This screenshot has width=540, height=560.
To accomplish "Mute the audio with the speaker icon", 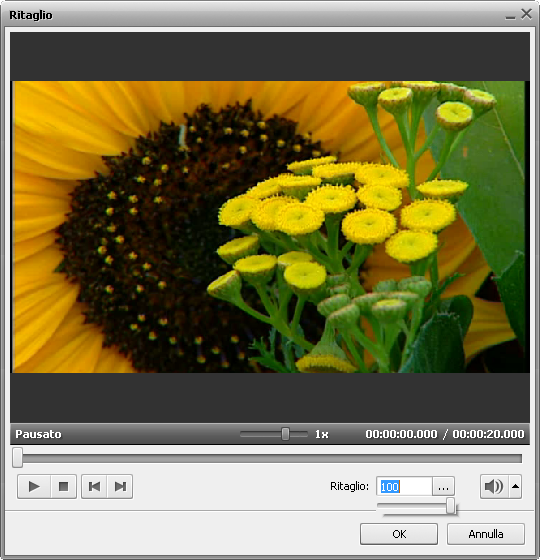I will click(494, 486).
